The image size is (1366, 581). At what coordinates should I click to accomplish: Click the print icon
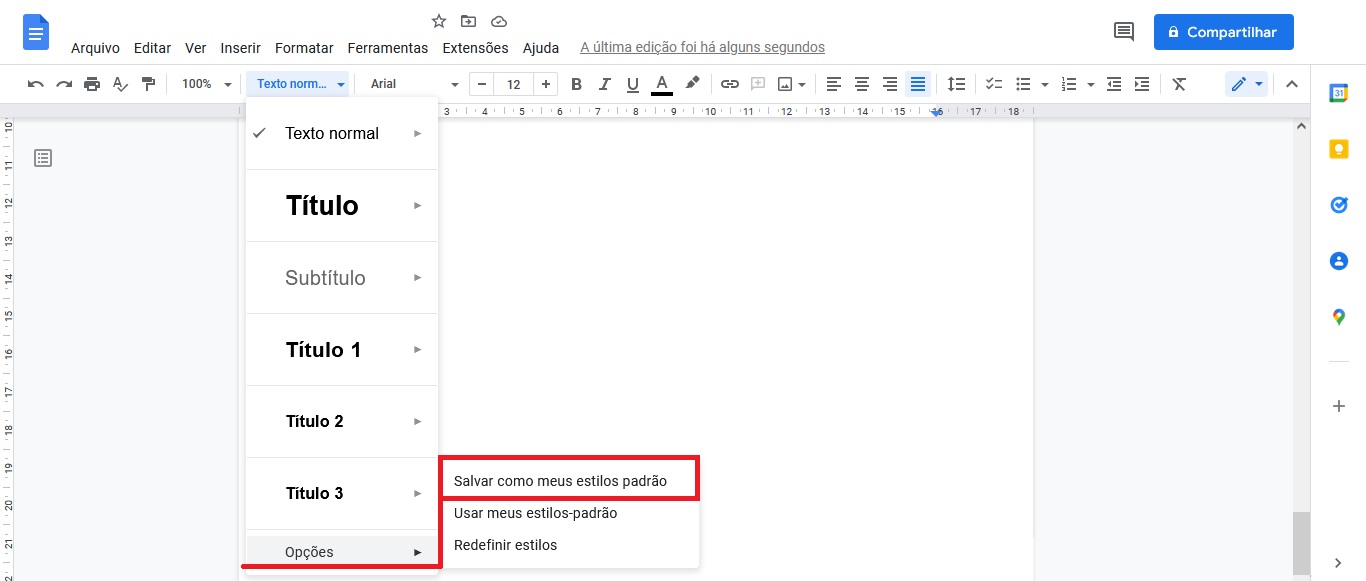pos(92,84)
